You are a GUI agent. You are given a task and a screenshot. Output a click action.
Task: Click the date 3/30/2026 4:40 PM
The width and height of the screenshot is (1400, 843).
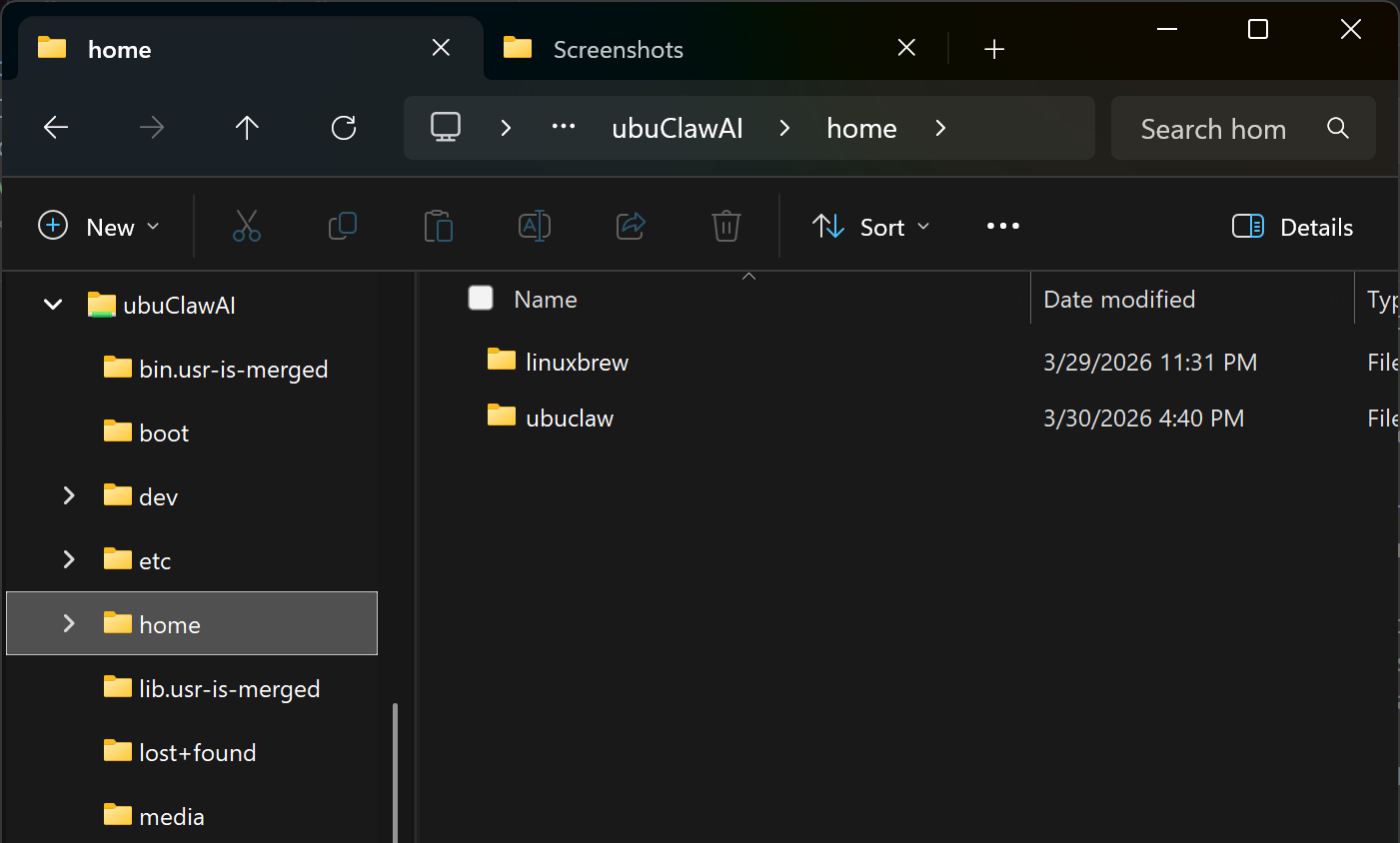(1144, 418)
